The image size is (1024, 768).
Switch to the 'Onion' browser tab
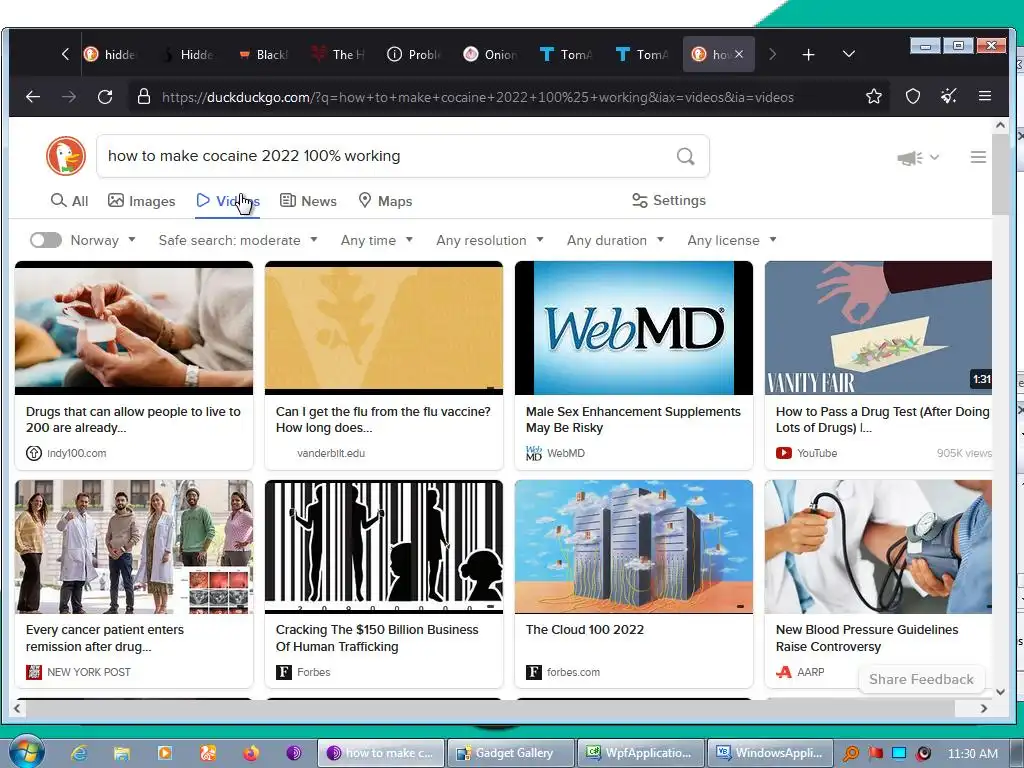(491, 54)
